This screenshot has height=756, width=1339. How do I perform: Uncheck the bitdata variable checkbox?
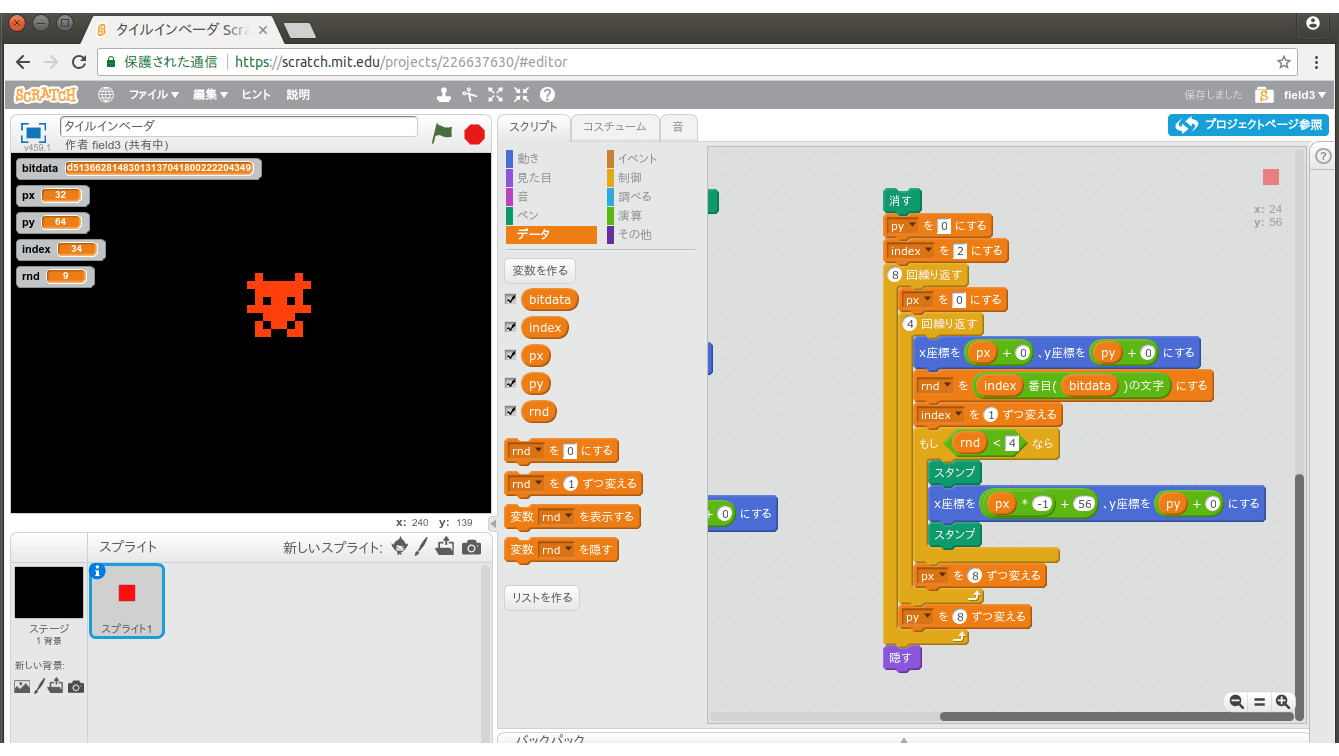pos(511,299)
